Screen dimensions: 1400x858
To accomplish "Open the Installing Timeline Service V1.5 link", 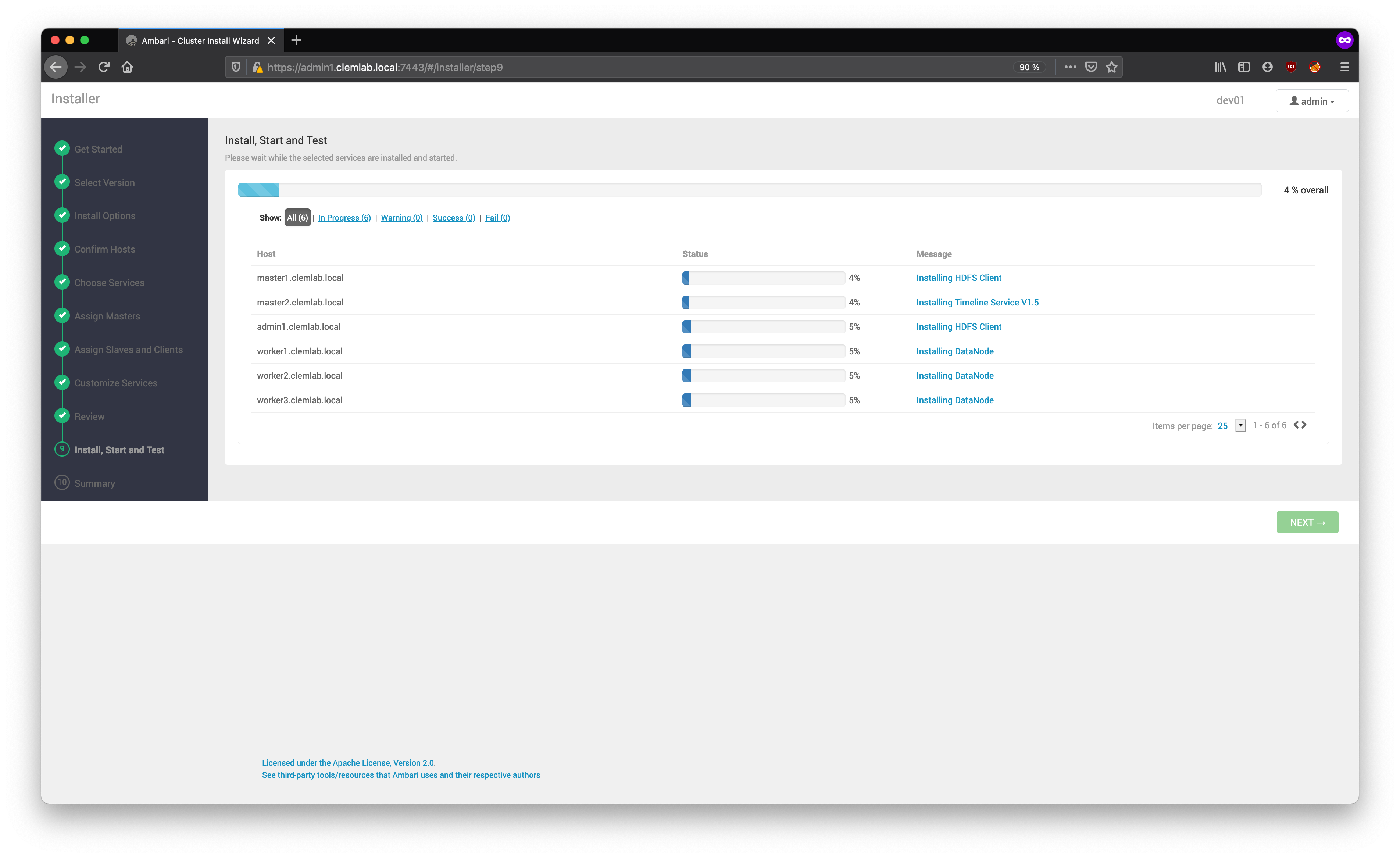I will click(977, 302).
